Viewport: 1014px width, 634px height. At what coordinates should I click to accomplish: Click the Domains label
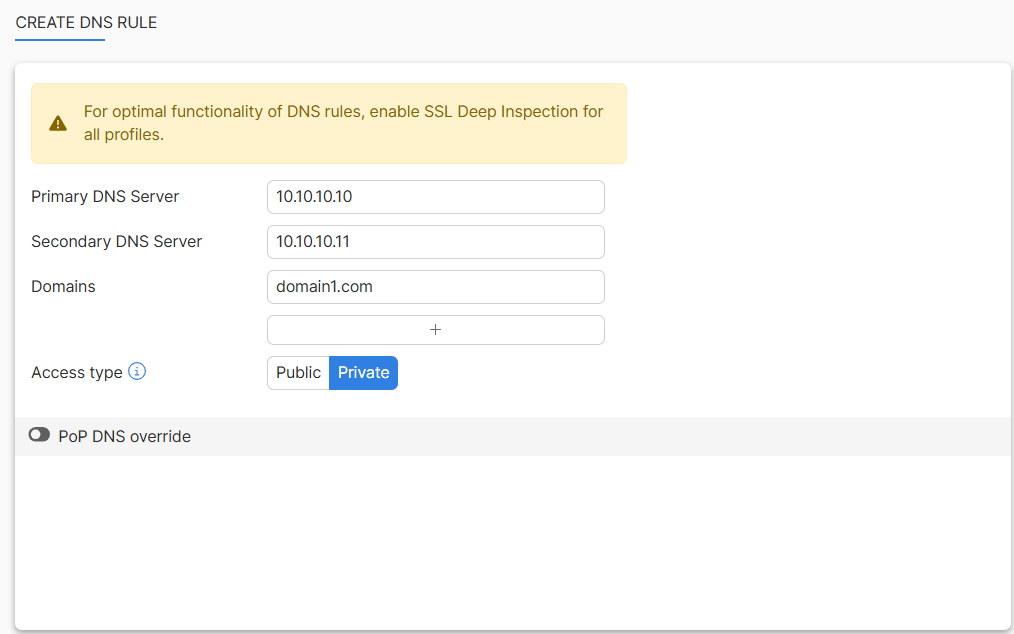[62, 286]
